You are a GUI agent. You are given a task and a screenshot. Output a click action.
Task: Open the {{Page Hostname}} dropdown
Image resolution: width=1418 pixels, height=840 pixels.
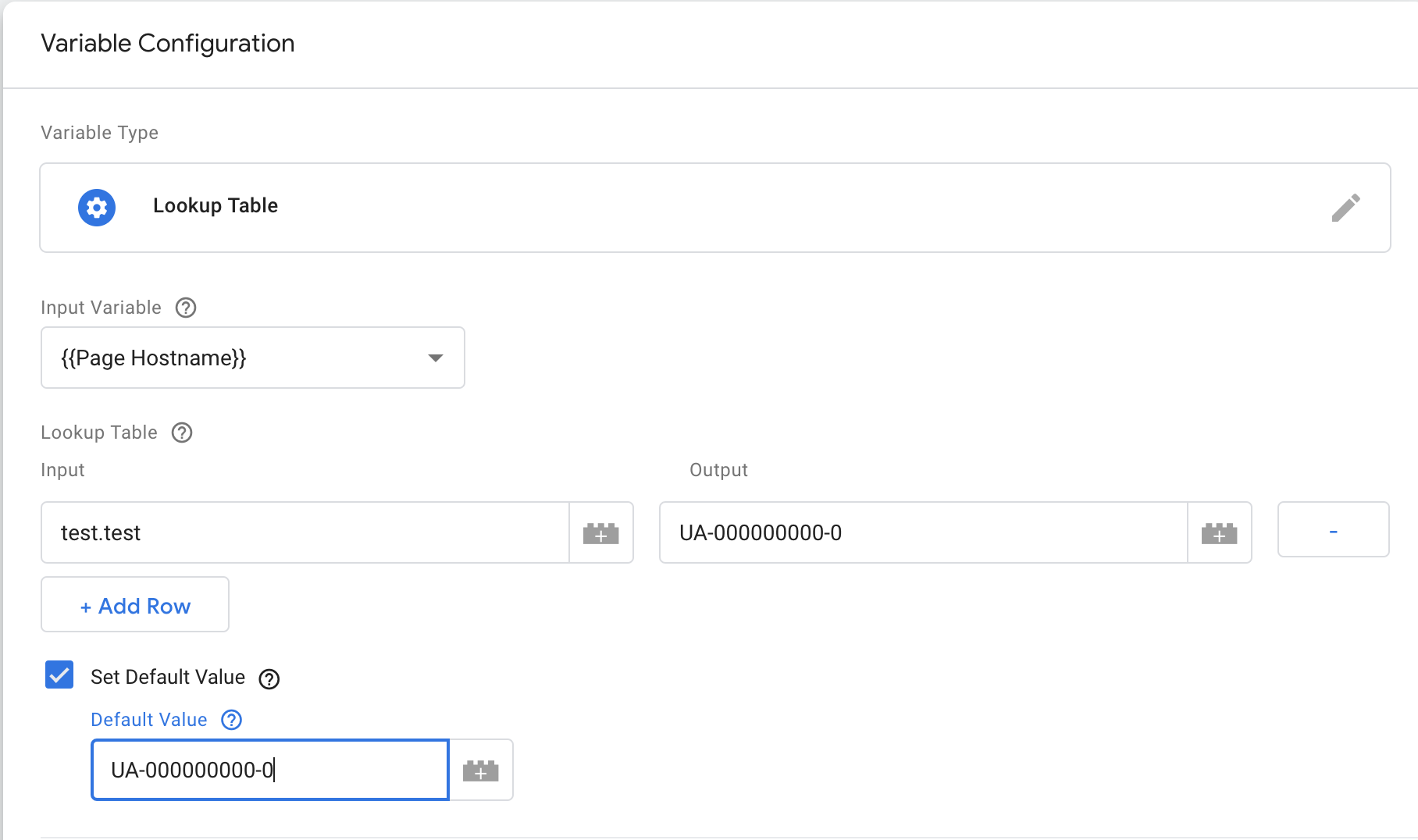pyautogui.click(x=253, y=358)
